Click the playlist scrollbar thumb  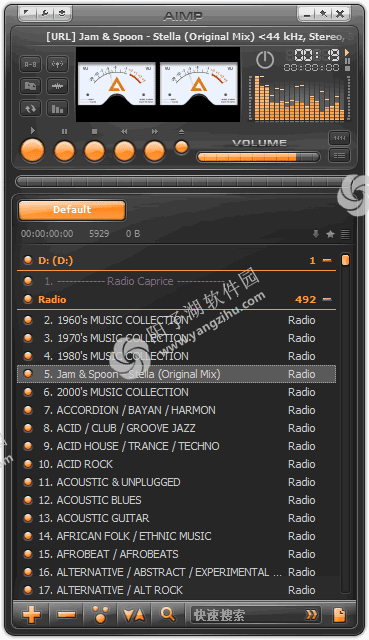pyautogui.click(x=345, y=260)
